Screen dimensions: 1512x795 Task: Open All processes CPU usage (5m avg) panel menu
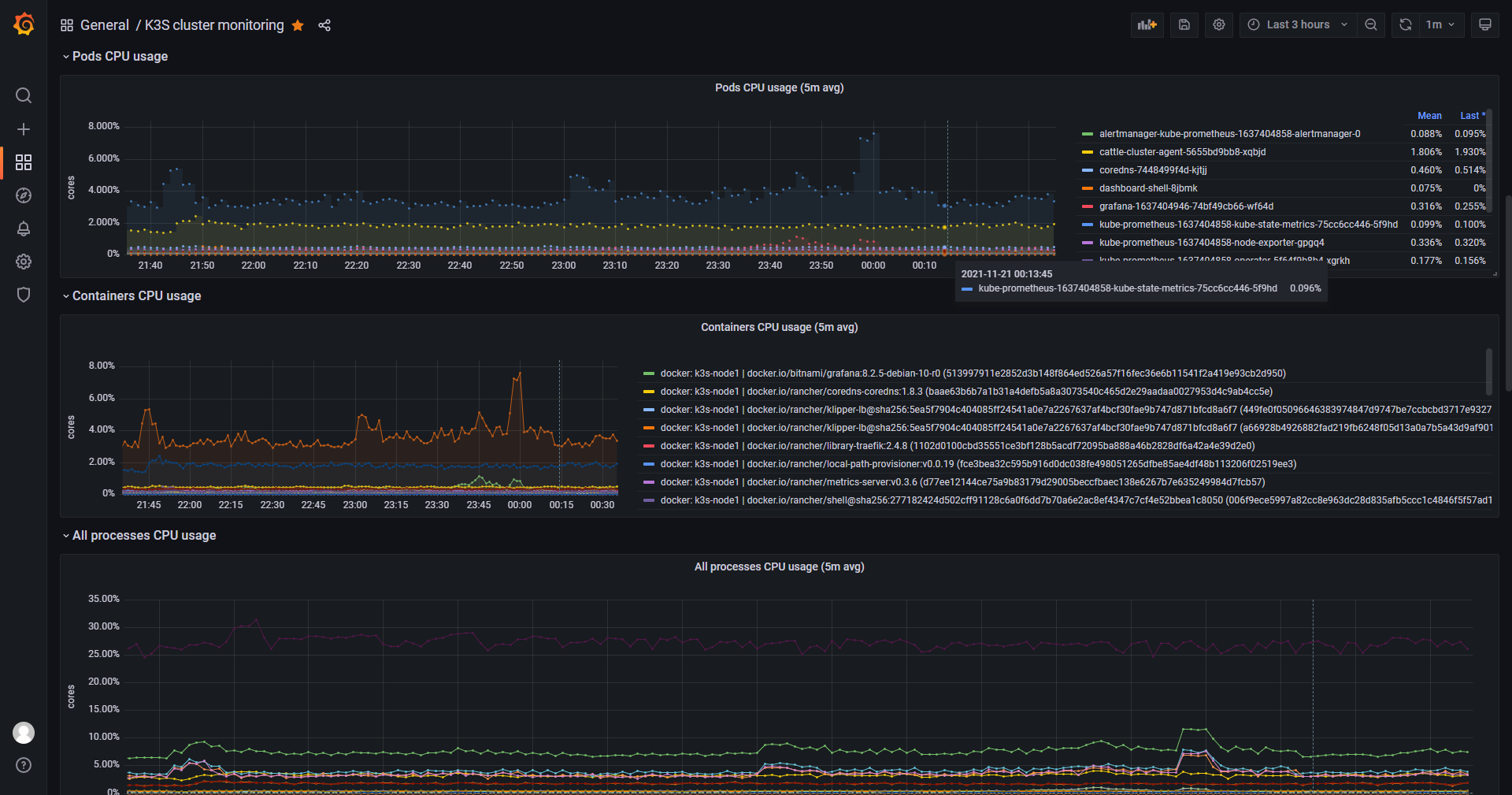779,567
